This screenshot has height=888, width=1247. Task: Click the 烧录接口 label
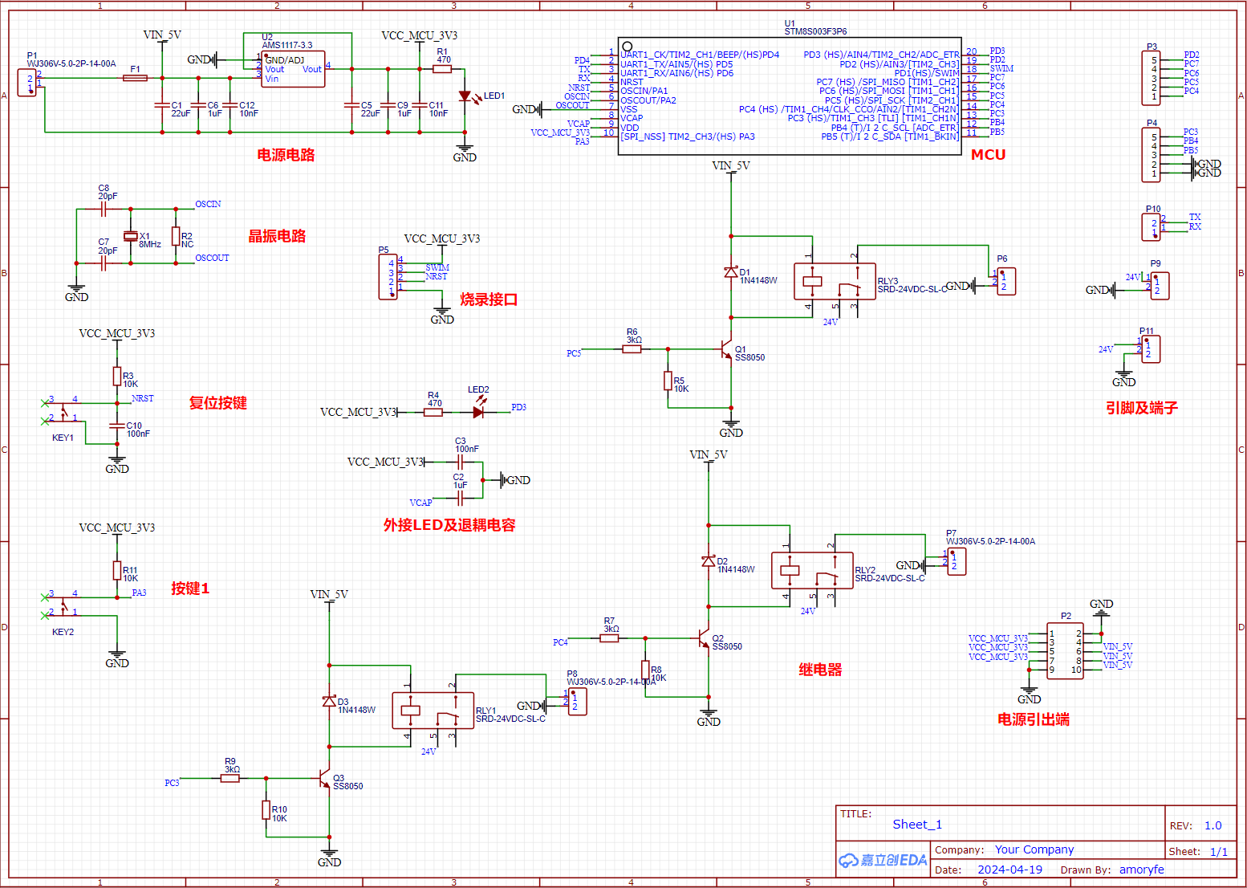489,299
